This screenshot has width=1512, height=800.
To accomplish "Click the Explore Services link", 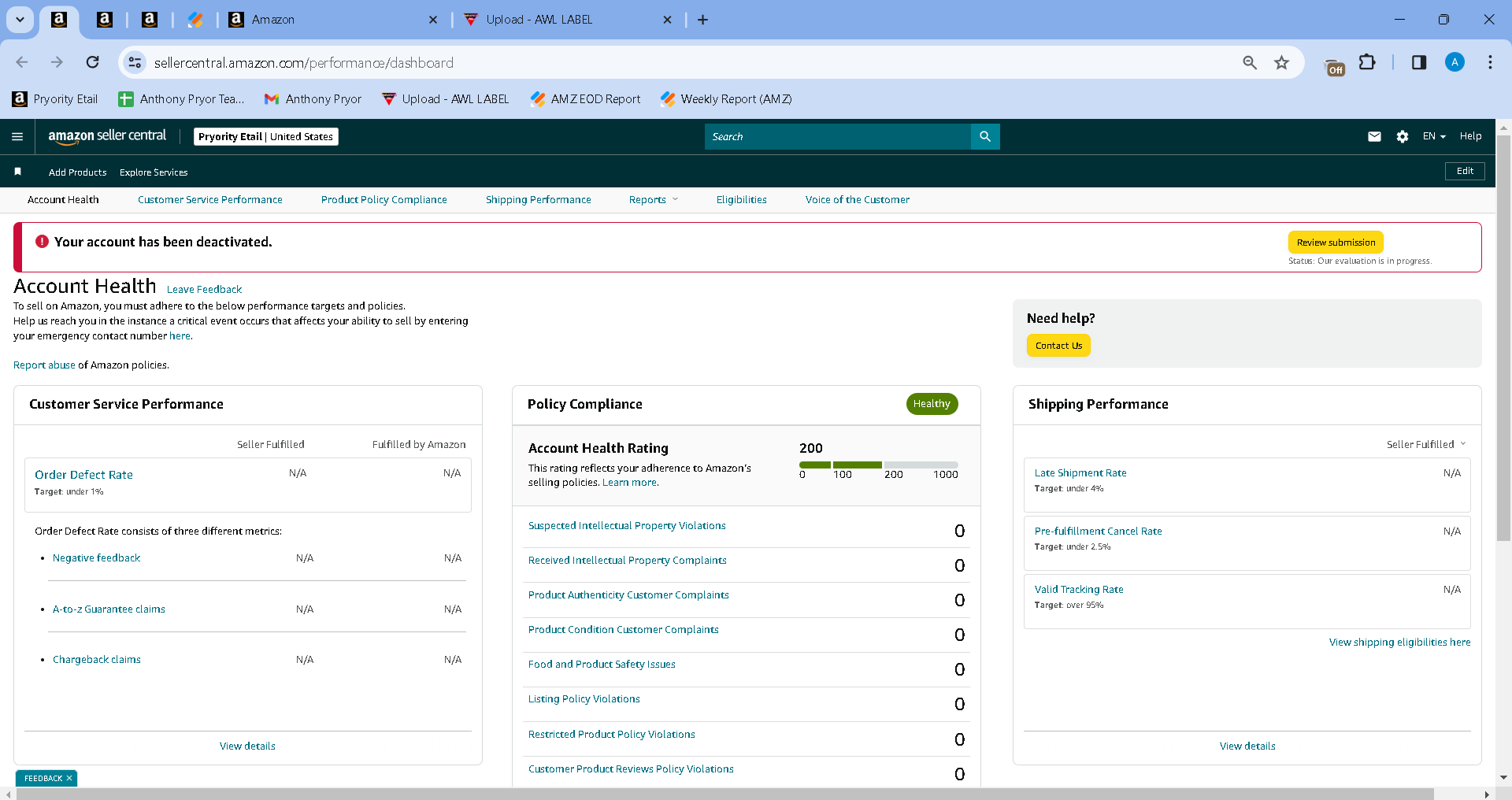I will 154,172.
